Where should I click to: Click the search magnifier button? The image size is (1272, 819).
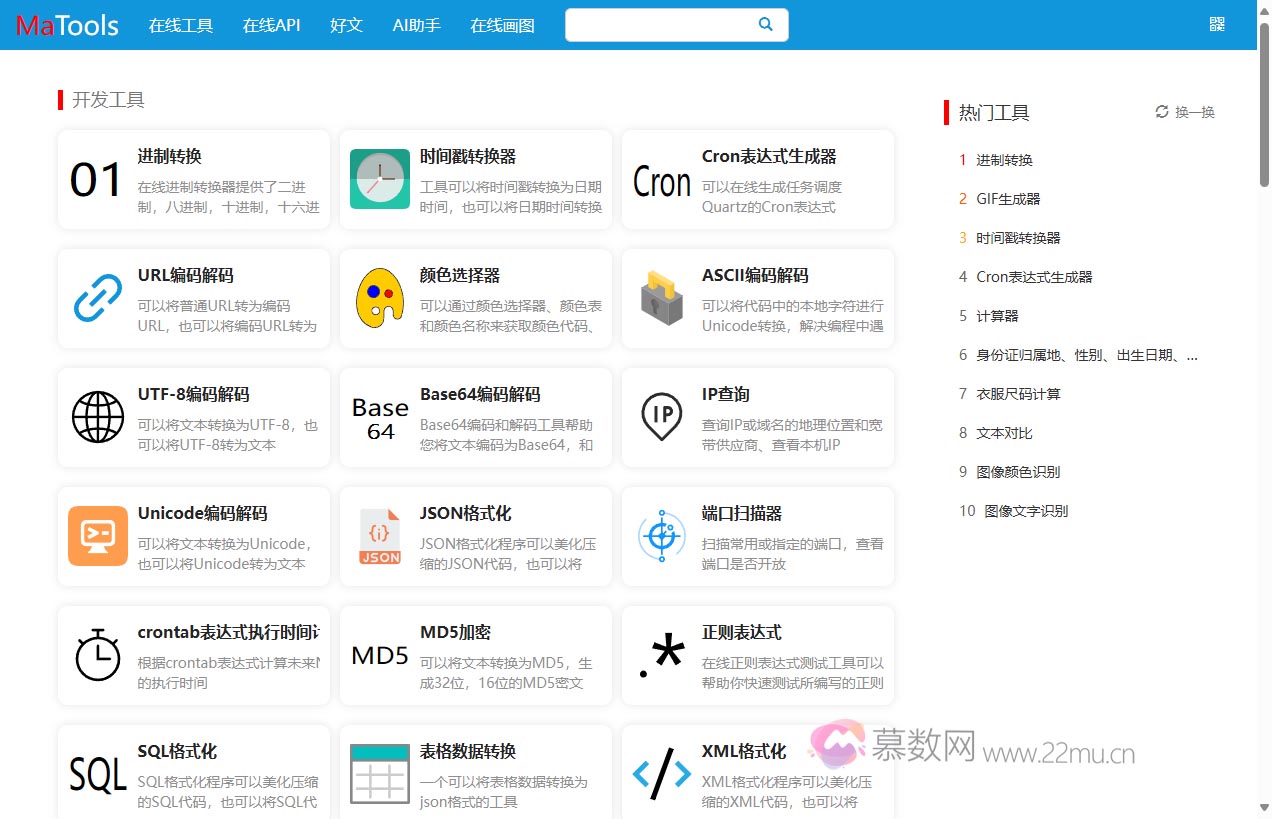[x=764, y=24]
